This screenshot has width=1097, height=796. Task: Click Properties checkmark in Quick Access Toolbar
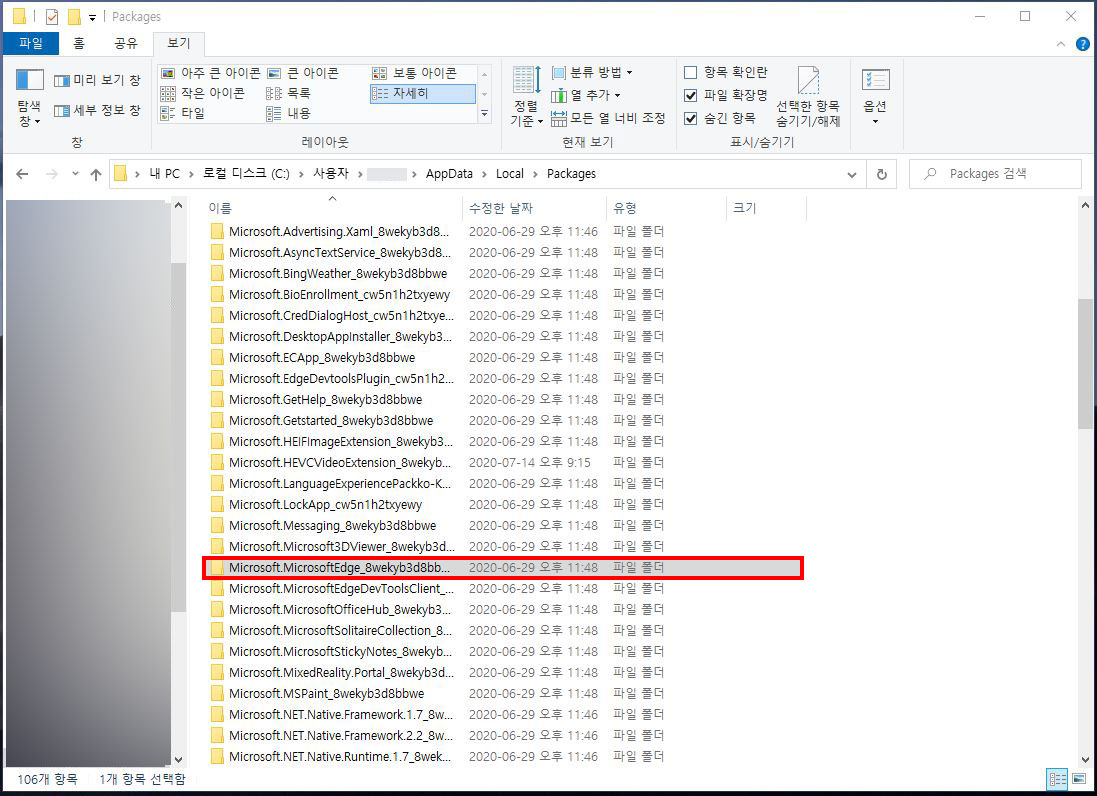tap(52, 16)
